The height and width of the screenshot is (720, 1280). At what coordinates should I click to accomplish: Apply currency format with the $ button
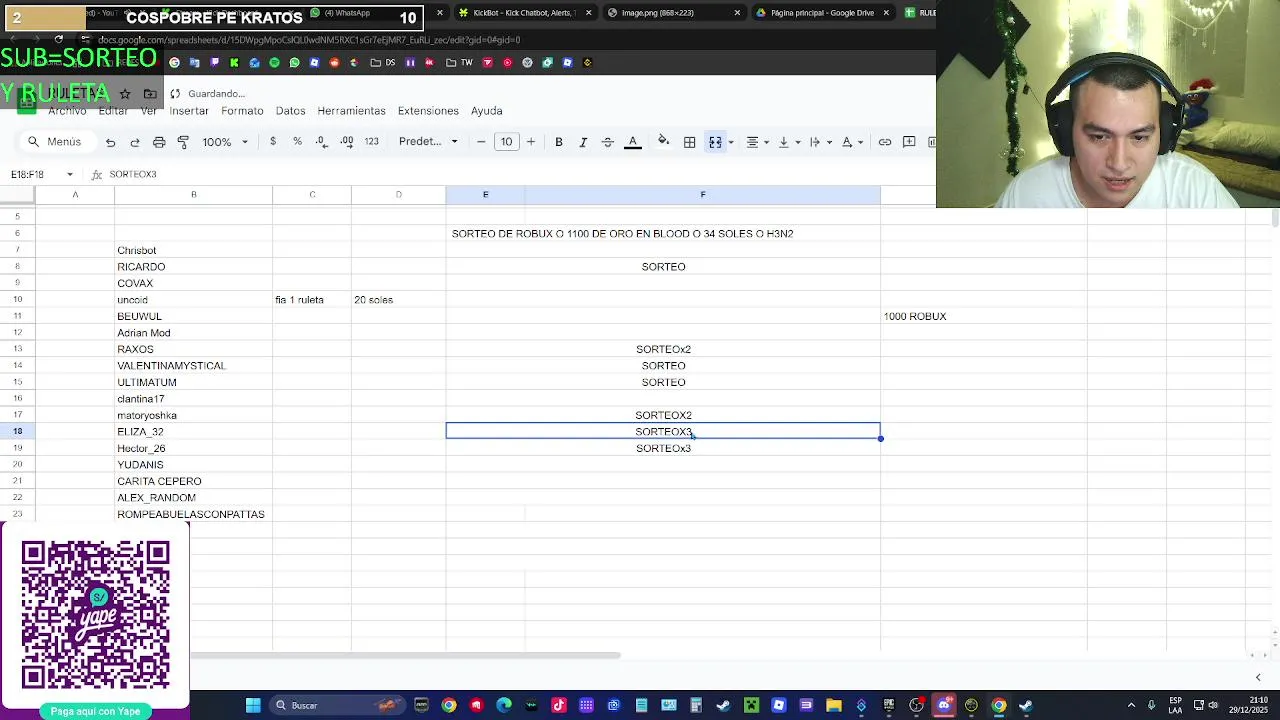(x=273, y=142)
